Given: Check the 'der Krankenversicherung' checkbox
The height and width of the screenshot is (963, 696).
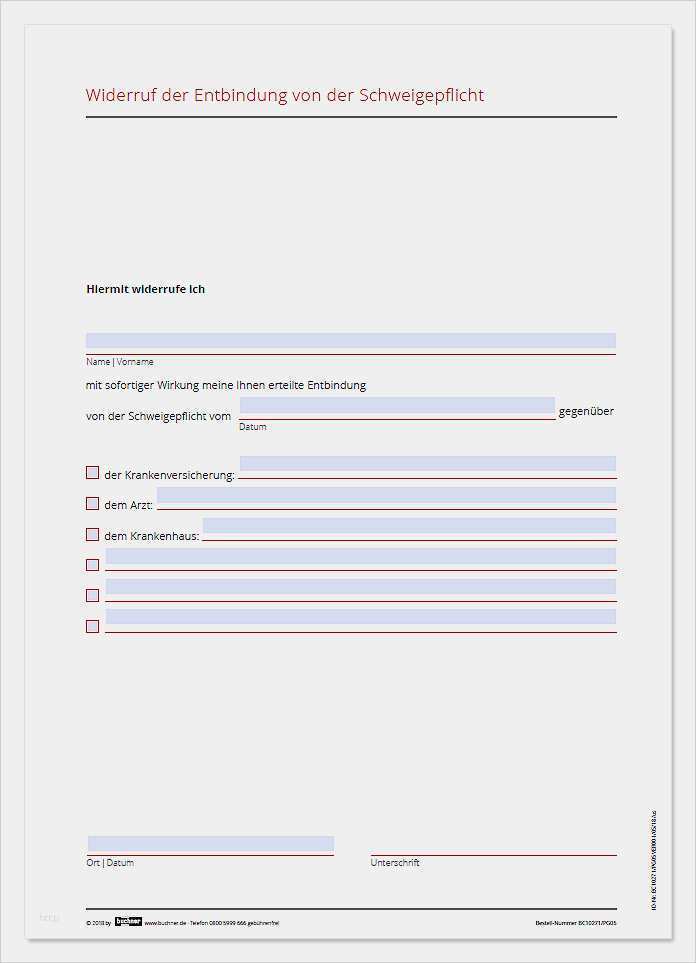Looking at the screenshot, I should click(92, 473).
